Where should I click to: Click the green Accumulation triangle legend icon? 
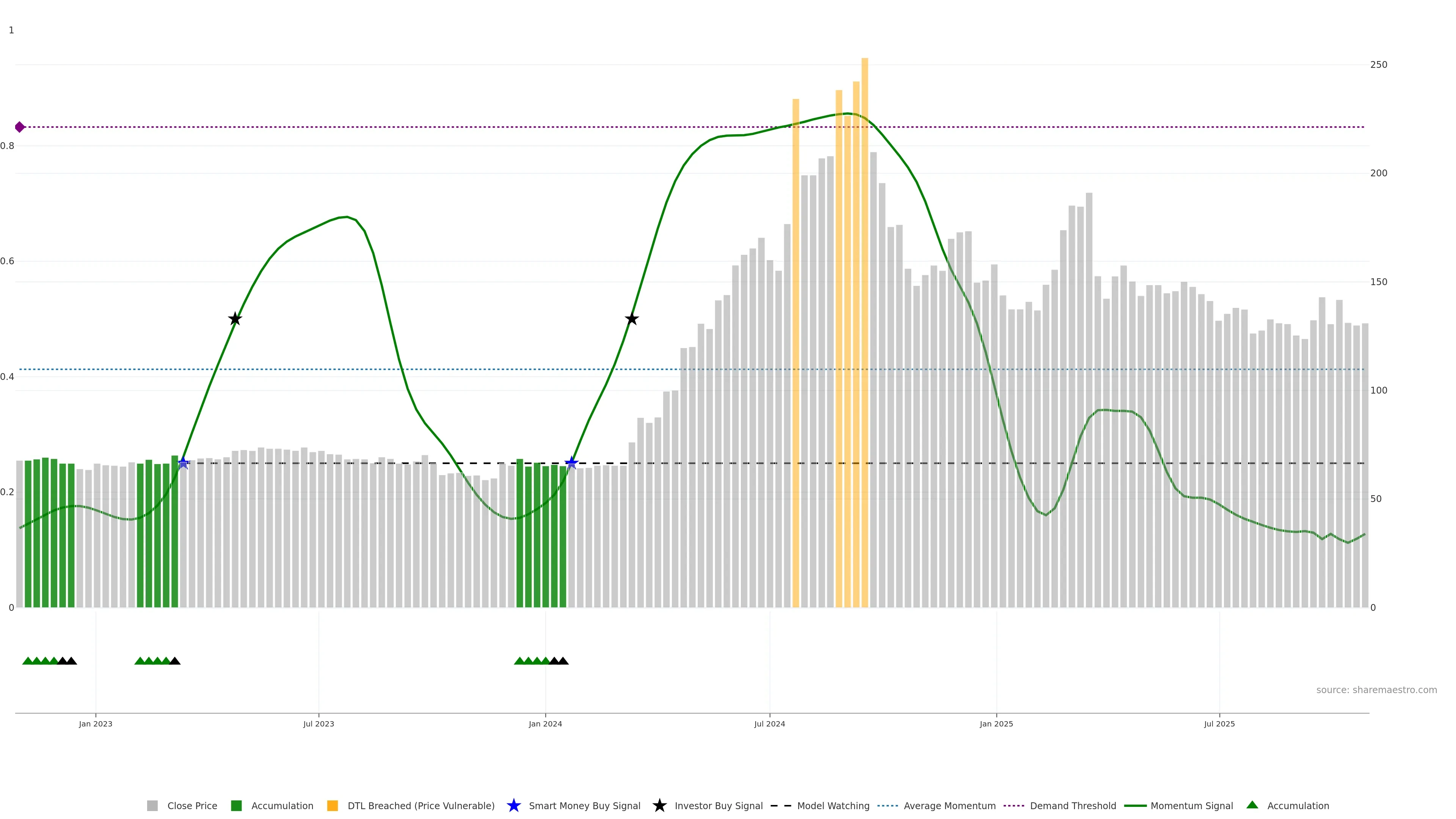1252,805
